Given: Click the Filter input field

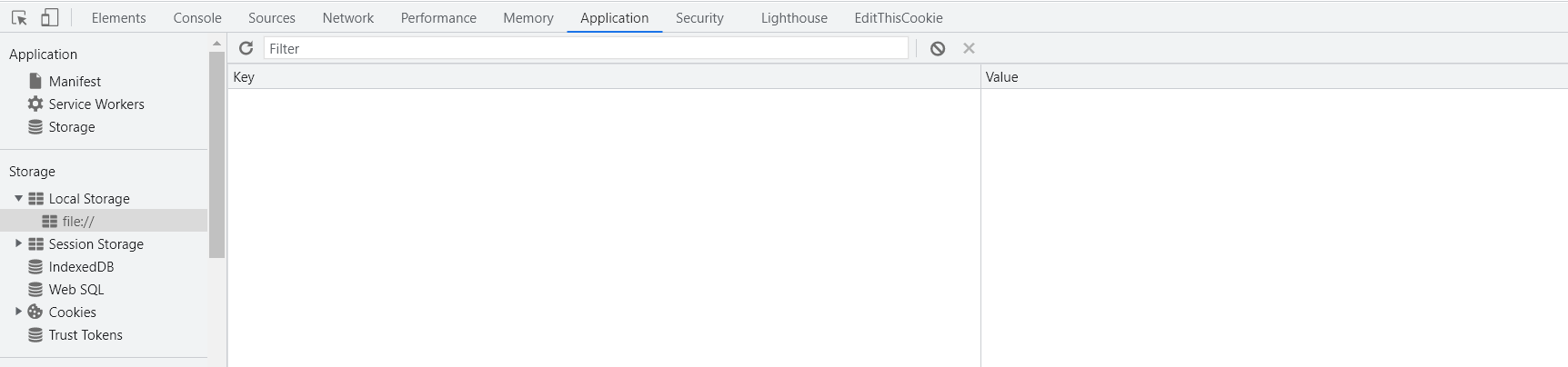Looking at the screenshot, I should pyautogui.click(x=586, y=48).
